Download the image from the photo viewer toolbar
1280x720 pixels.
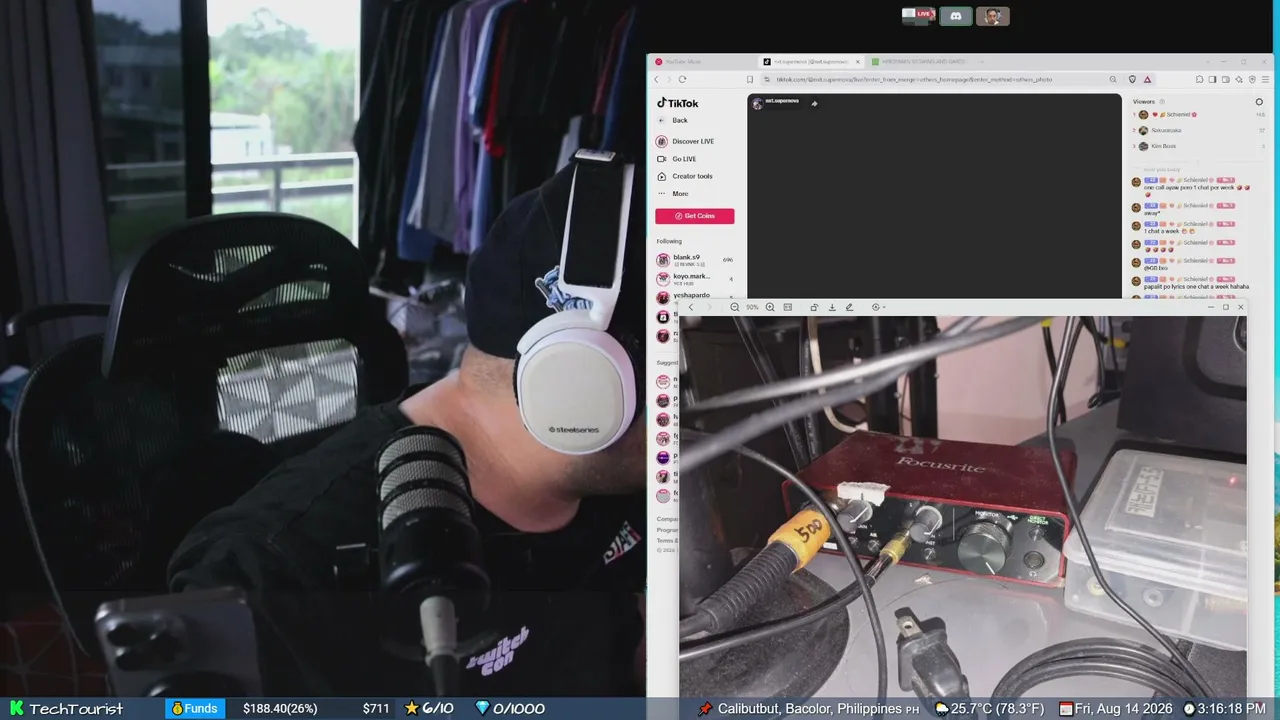(x=832, y=307)
